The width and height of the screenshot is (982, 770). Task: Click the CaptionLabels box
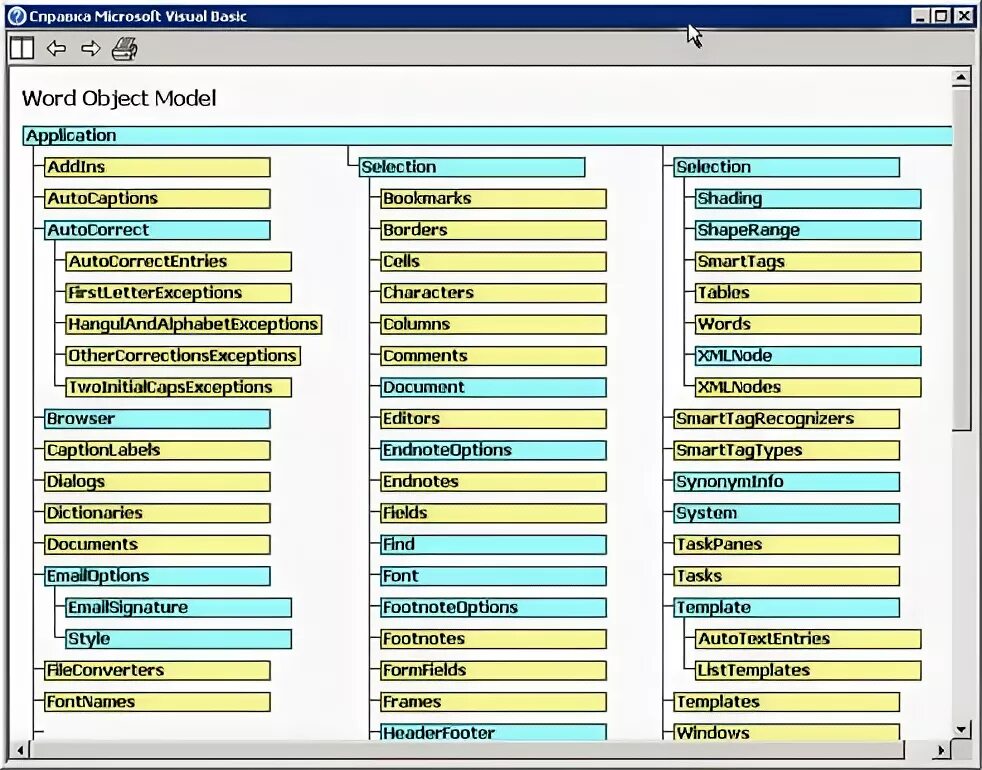pyautogui.click(x=157, y=450)
